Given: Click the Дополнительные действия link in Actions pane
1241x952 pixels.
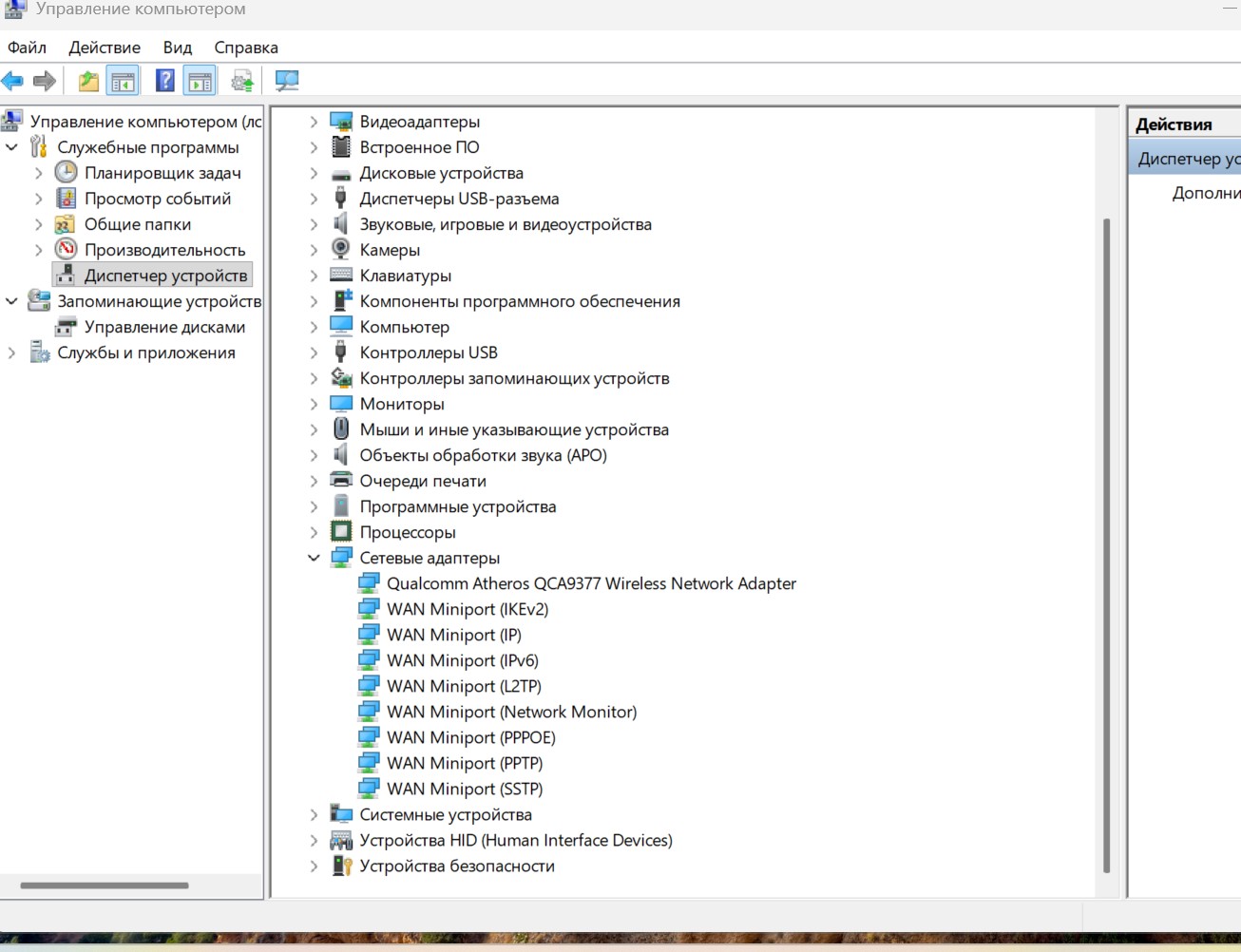Looking at the screenshot, I should pos(1206,193).
